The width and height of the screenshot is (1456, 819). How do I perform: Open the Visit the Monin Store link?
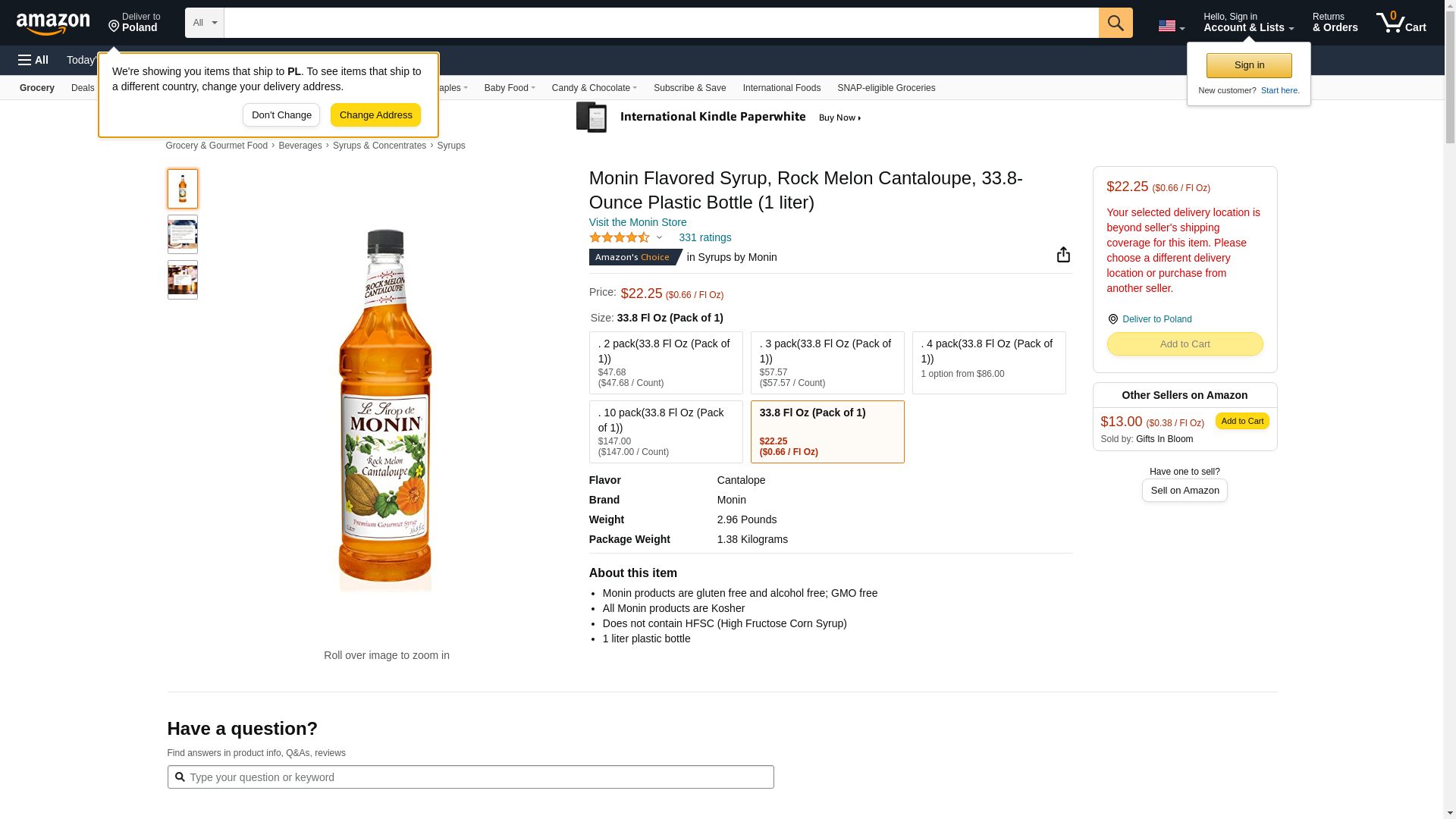[637, 222]
